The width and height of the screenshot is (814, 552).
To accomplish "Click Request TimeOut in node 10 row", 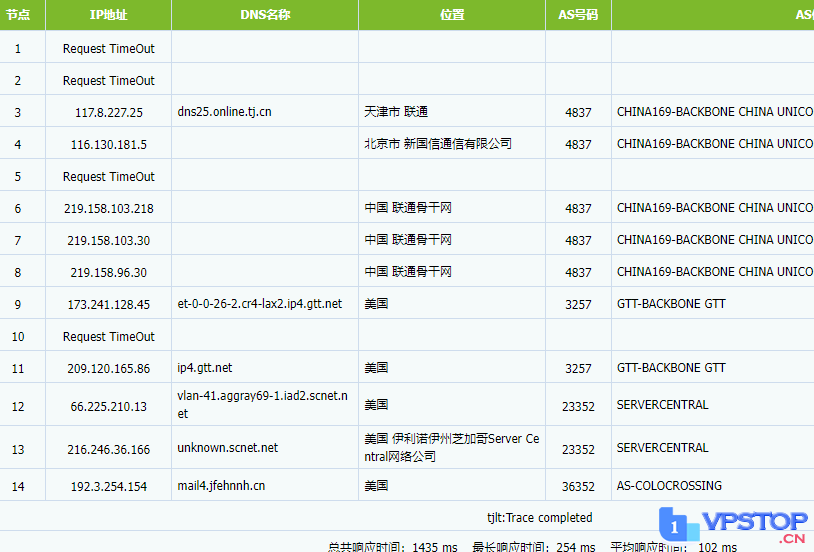I will point(108,337).
